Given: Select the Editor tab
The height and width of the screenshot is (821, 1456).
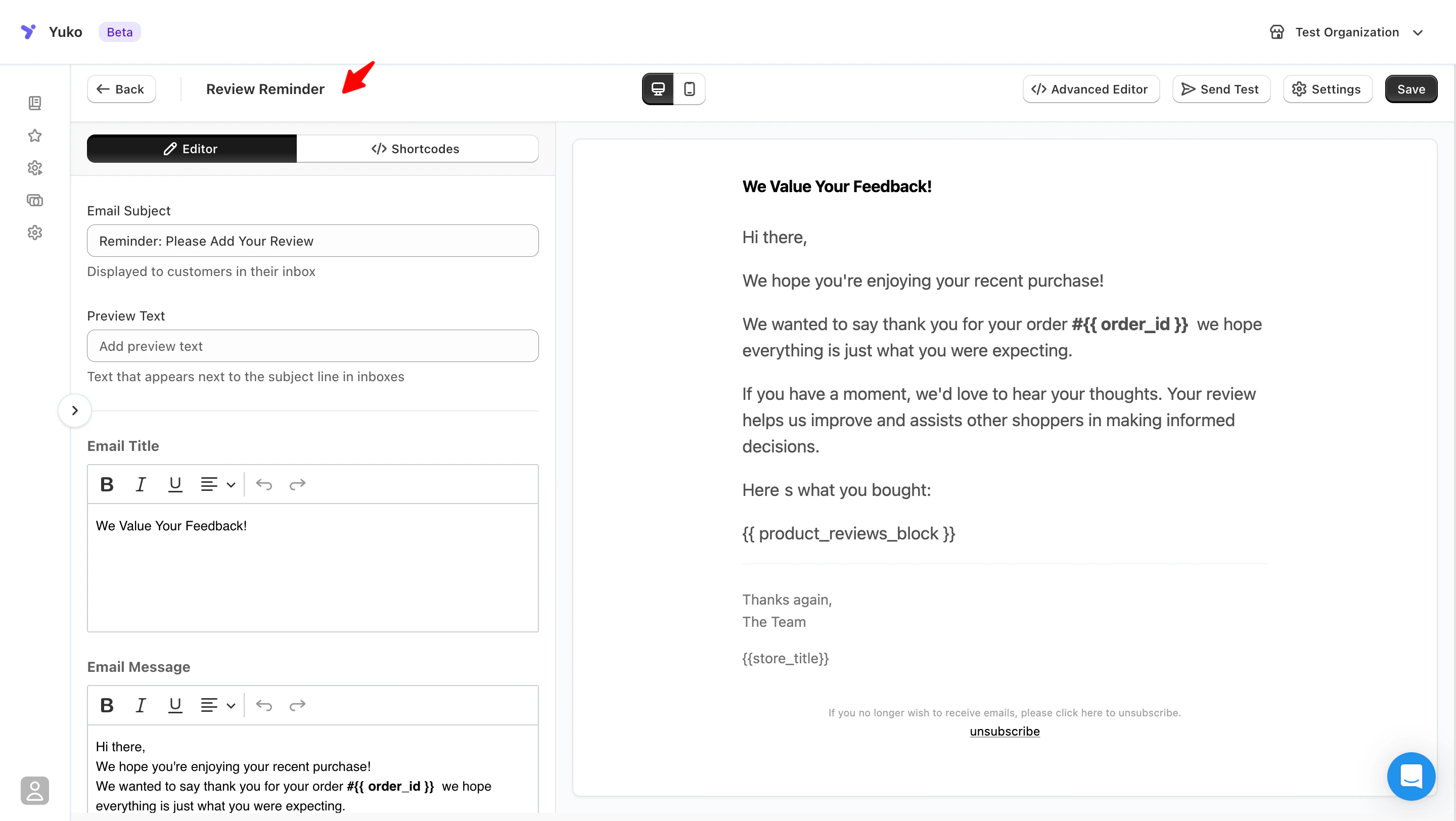Looking at the screenshot, I should tap(192, 149).
